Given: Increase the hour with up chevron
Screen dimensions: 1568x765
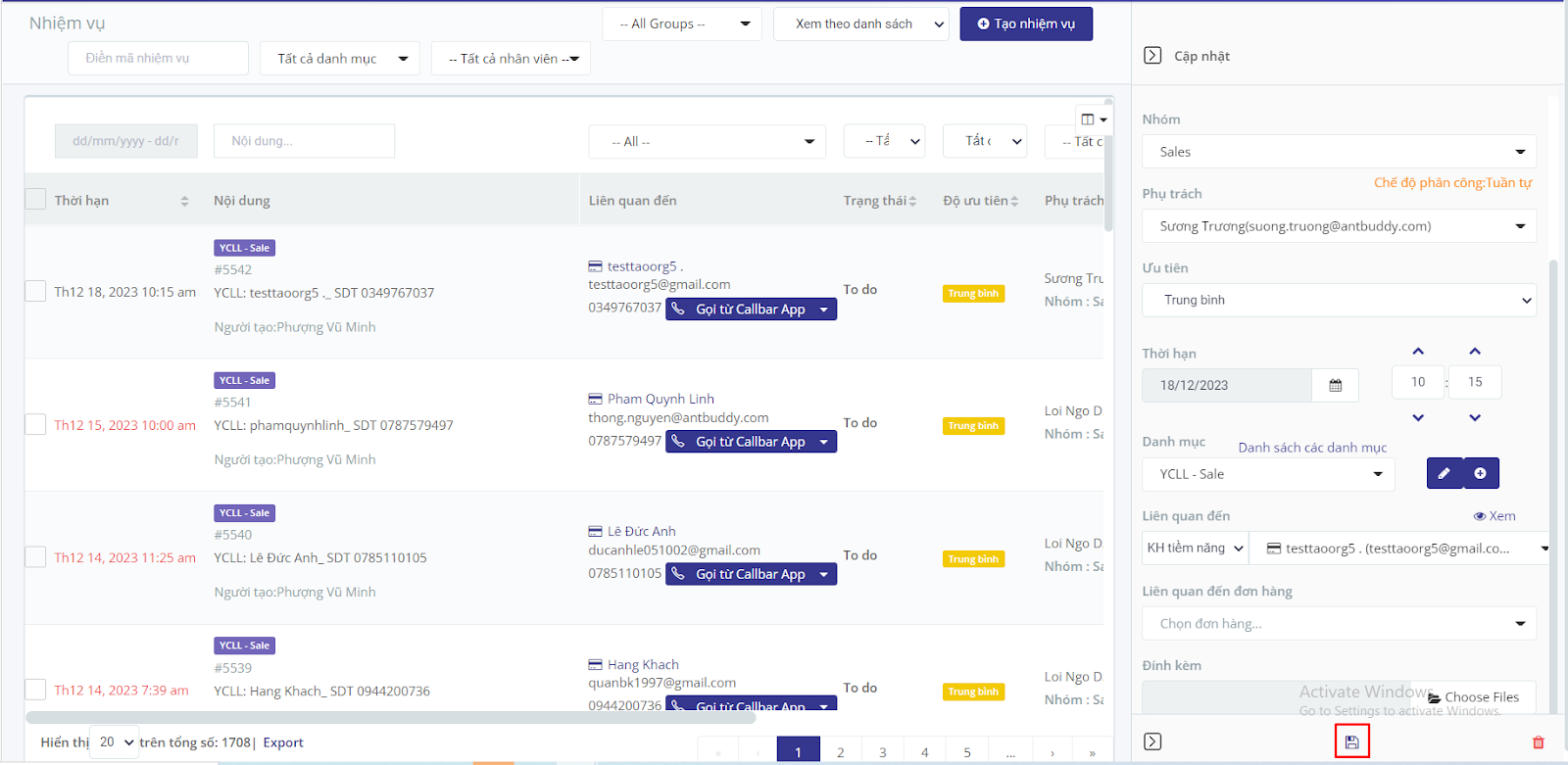Looking at the screenshot, I should click(x=1418, y=351).
